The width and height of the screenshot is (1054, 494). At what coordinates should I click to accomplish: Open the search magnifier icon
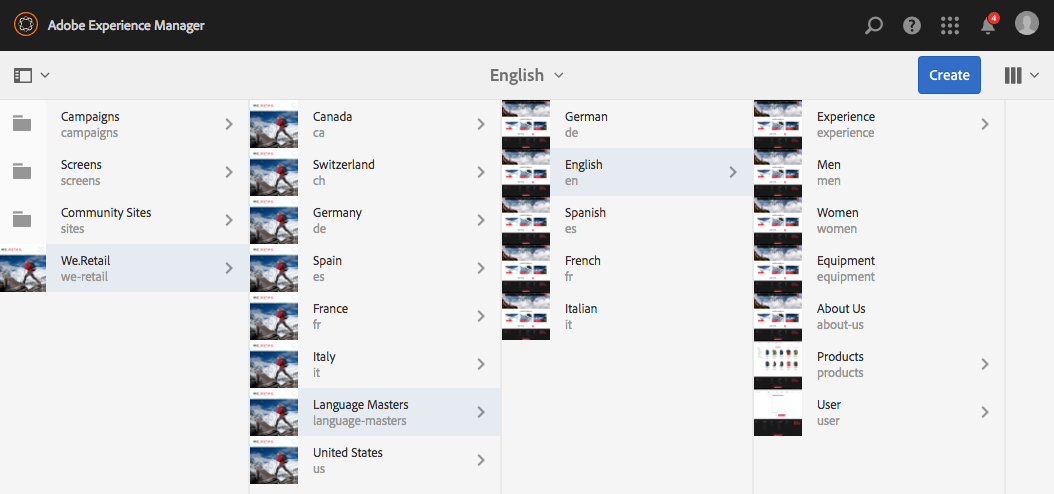[x=873, y=26]
